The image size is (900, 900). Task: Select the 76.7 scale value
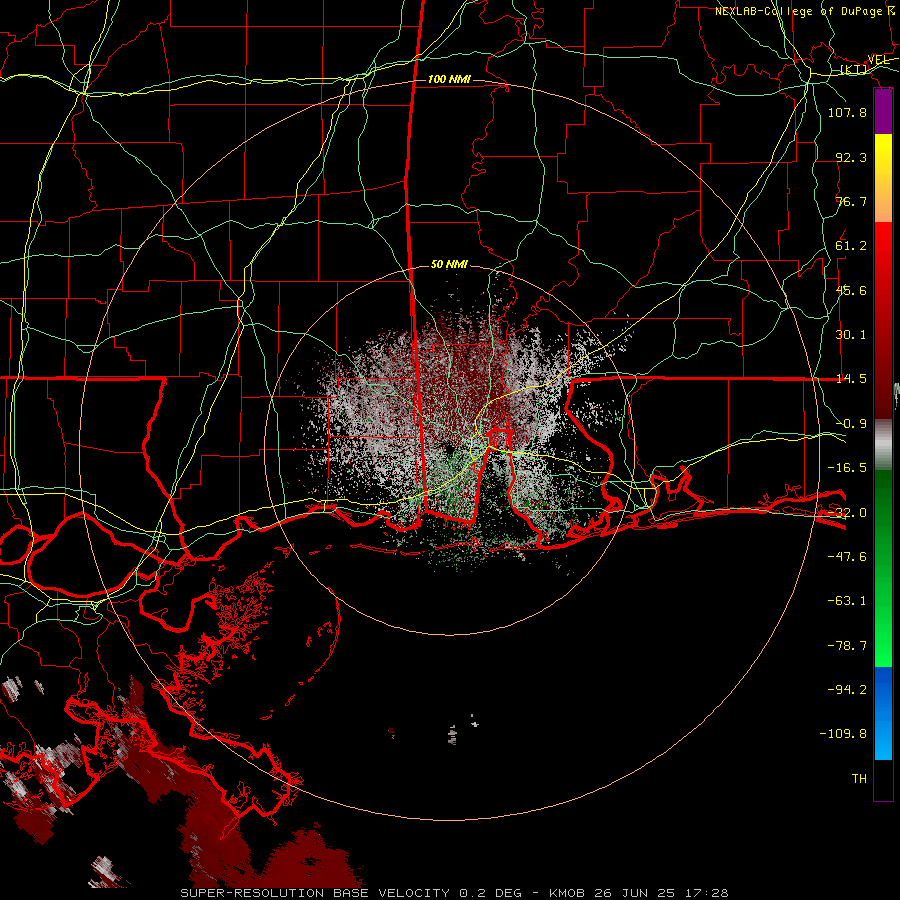coord(851,201)
